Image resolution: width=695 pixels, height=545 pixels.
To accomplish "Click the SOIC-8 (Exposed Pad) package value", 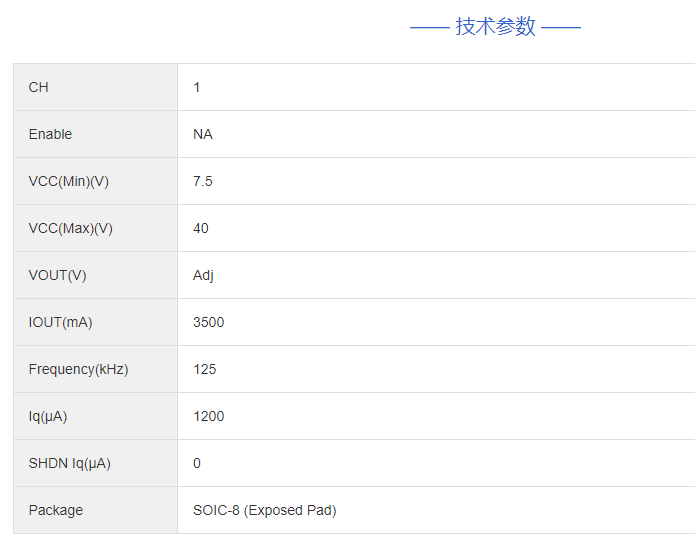I will (264, 511).
